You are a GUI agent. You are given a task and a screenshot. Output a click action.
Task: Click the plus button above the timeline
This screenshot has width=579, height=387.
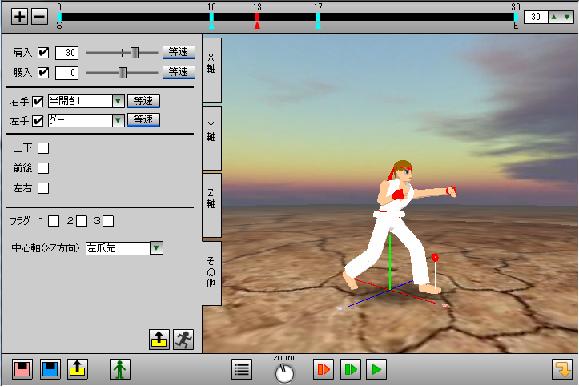coord(19,17)
